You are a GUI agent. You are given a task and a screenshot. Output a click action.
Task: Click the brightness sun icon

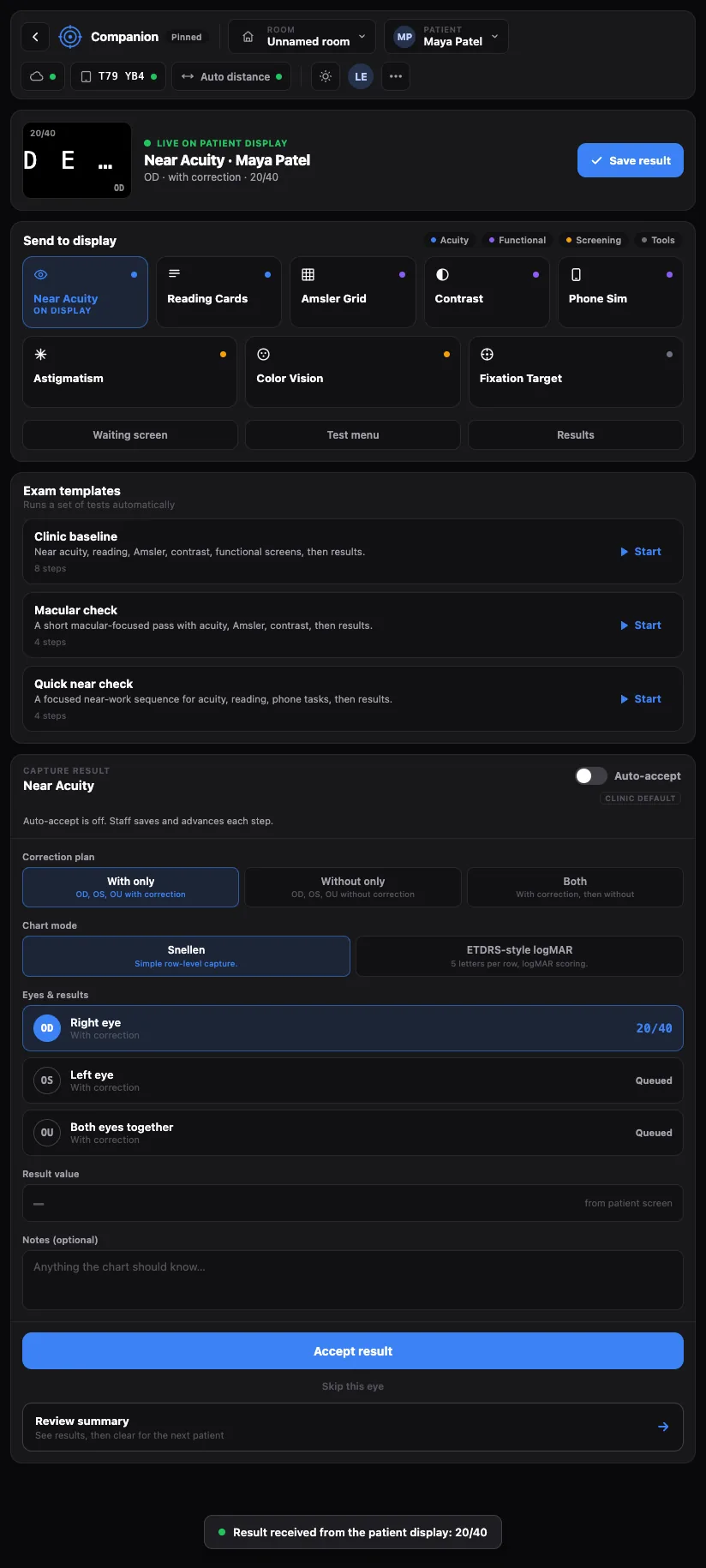pyautogui.click(x=326, y=76)
